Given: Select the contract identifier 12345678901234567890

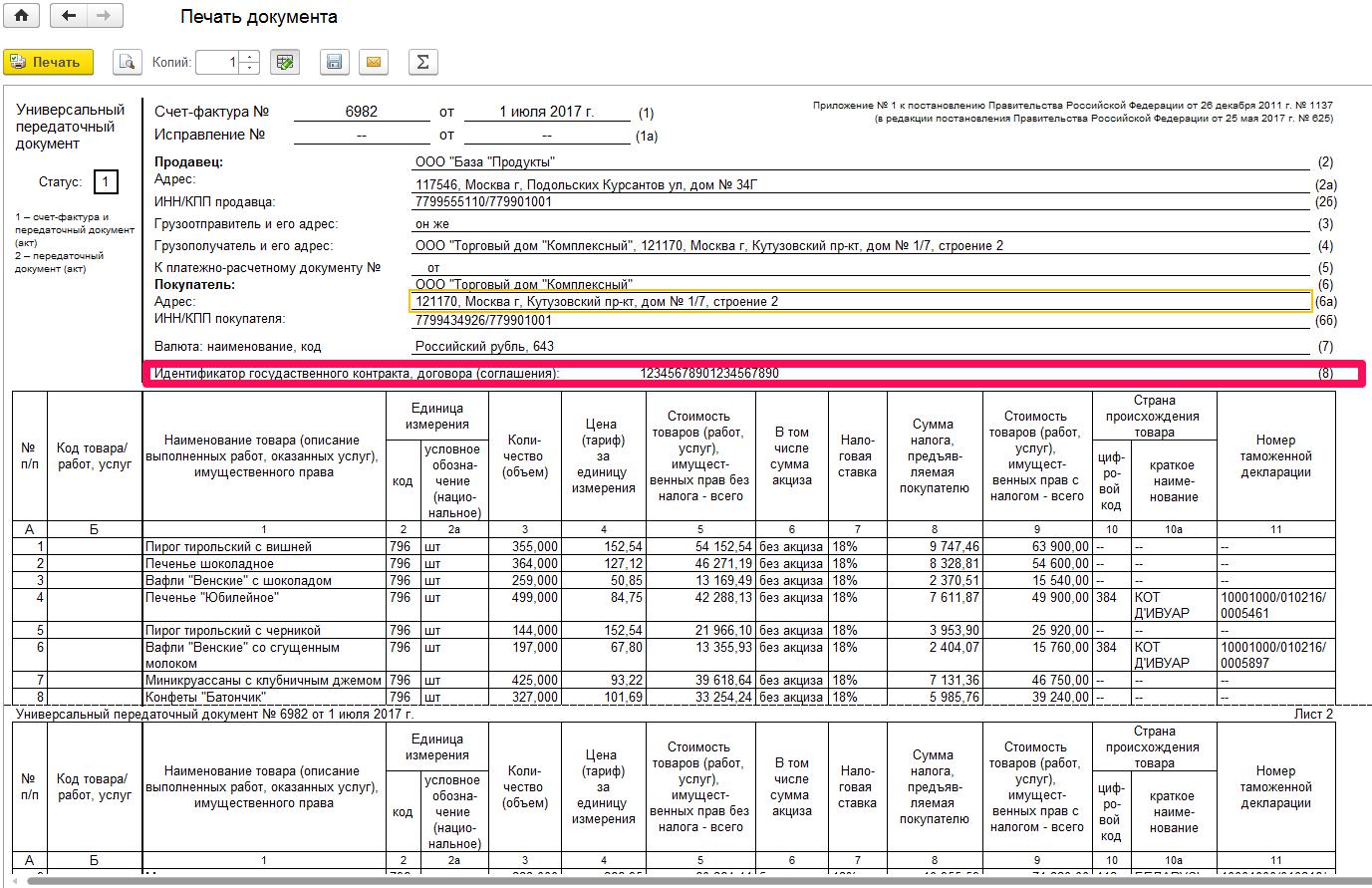Looking at the screenshot, I should [x=709, y=374].
